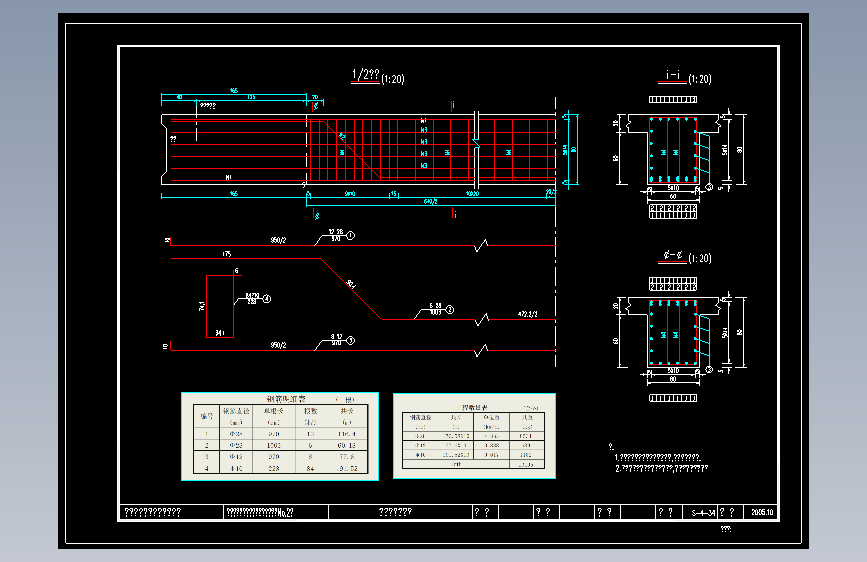Click the left rebar quantity table
Screen dimensions: 867x562
coord(280,436)
